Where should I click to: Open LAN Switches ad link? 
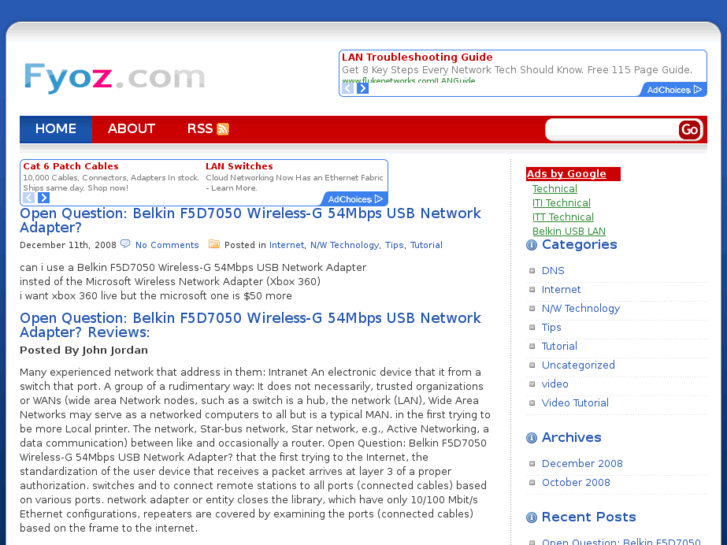(x=239, y=166)
